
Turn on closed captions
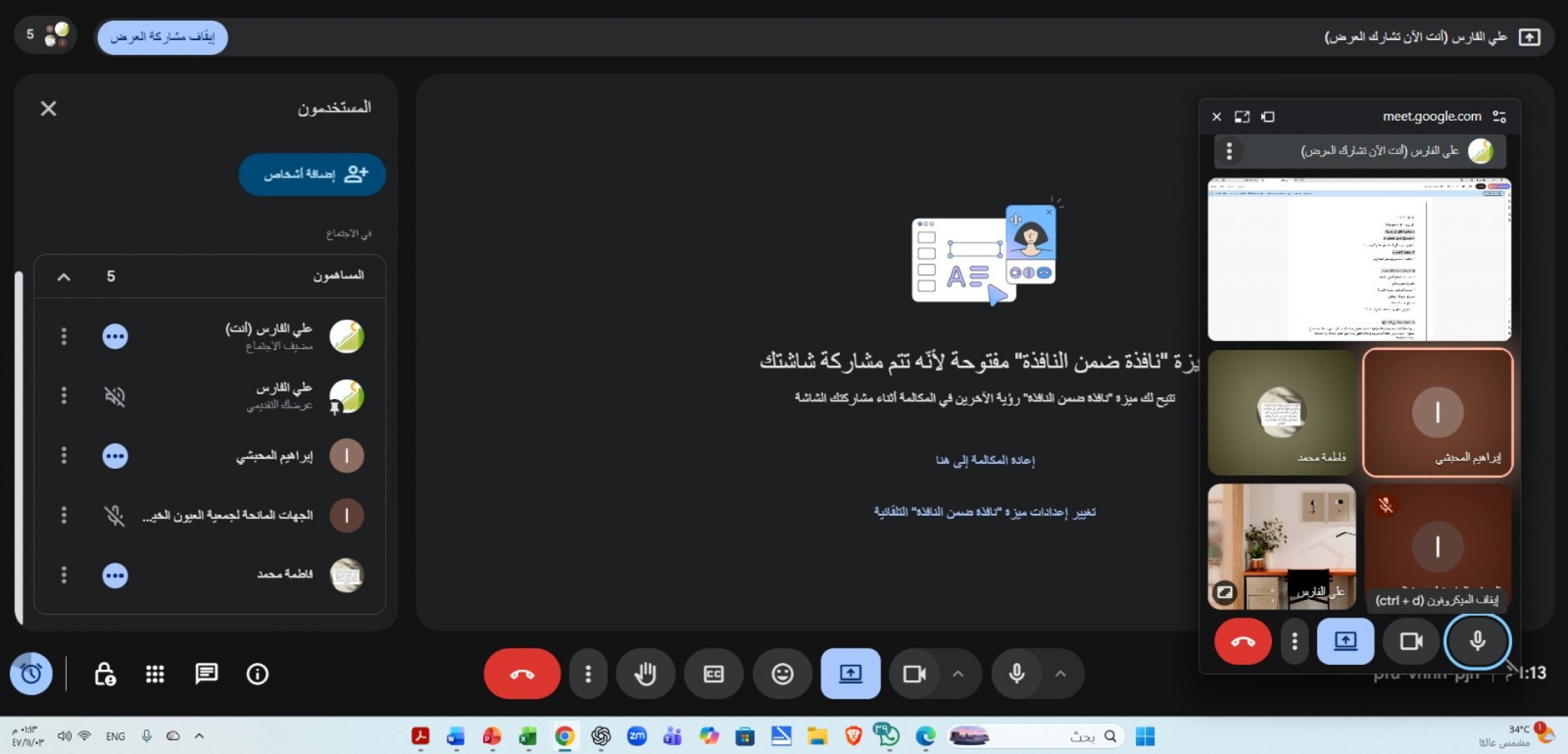coord(714,674)
